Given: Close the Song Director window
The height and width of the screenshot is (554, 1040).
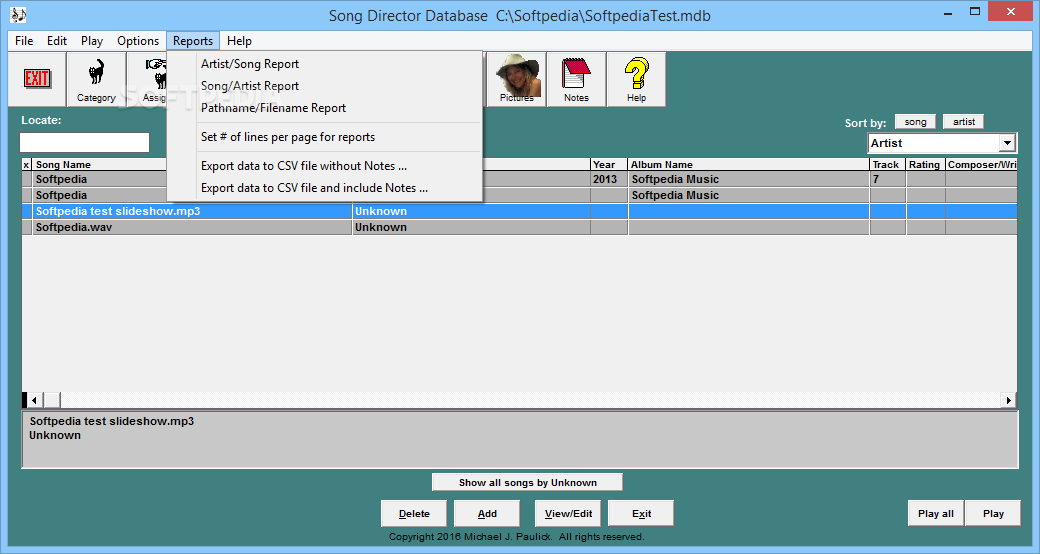Looking at the screenshot, I should coord(1011,11).
